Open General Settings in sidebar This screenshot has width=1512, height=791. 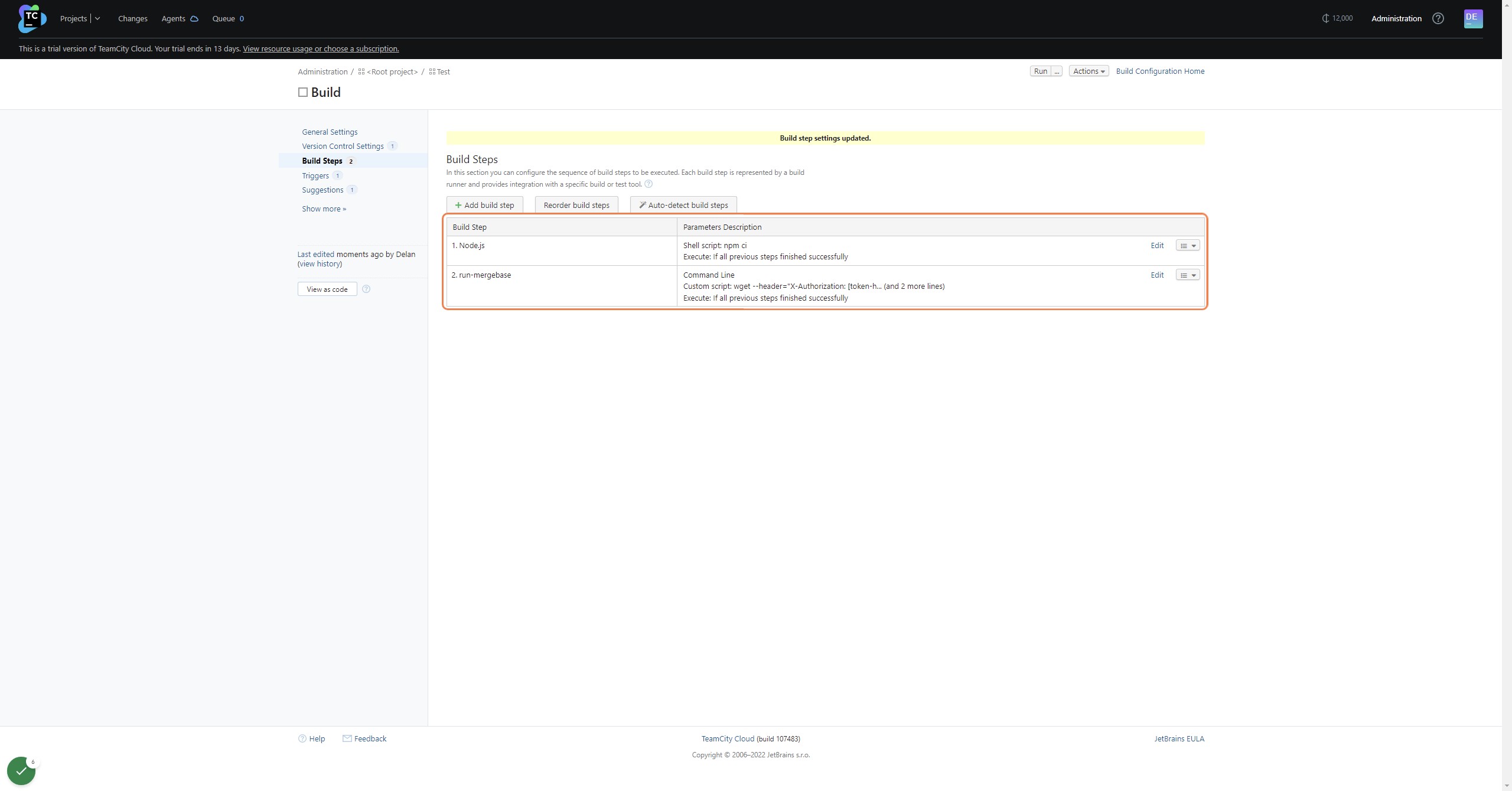tap(330, 132)
